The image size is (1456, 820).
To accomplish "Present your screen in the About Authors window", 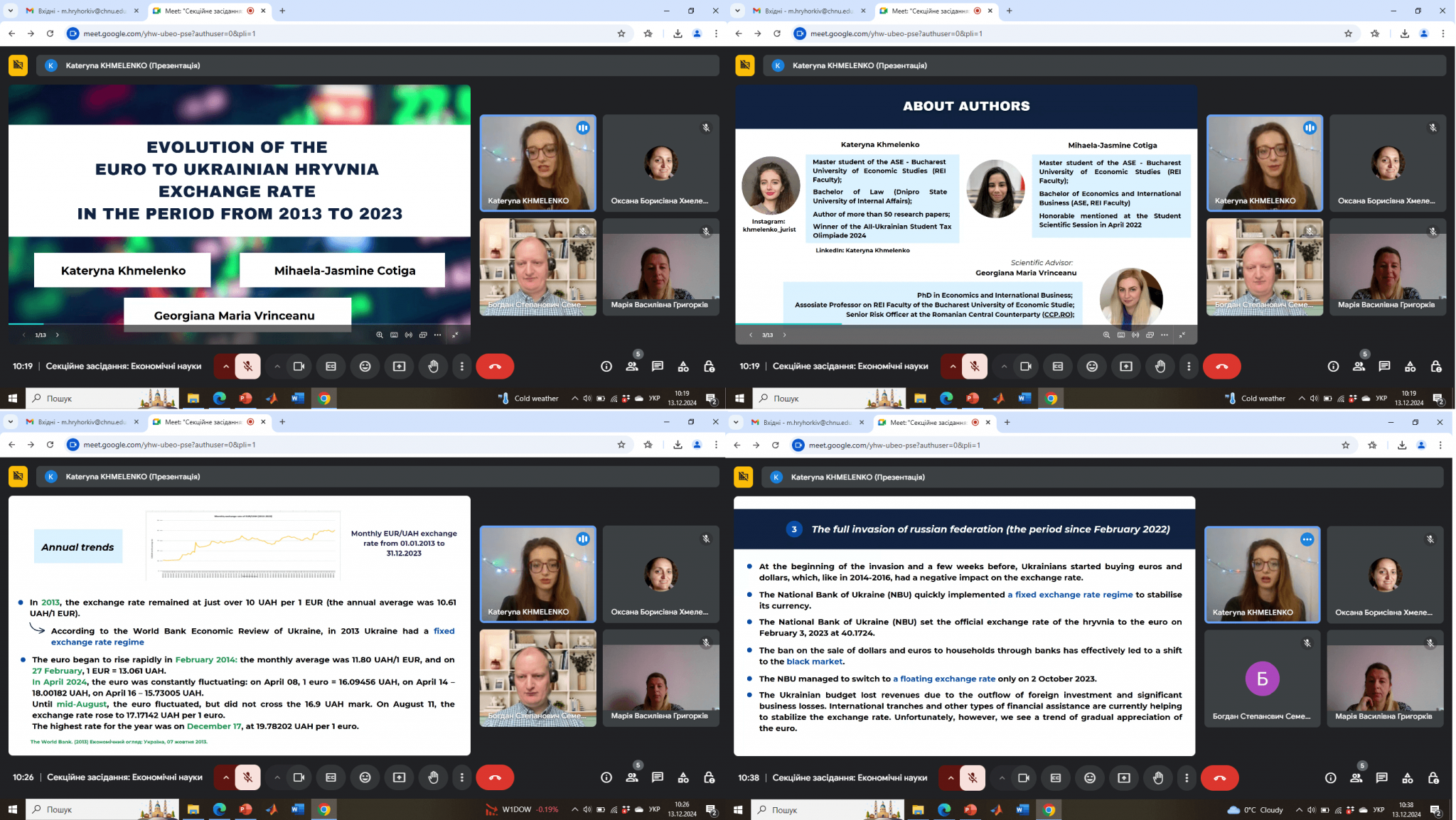I will (1126, 367).
